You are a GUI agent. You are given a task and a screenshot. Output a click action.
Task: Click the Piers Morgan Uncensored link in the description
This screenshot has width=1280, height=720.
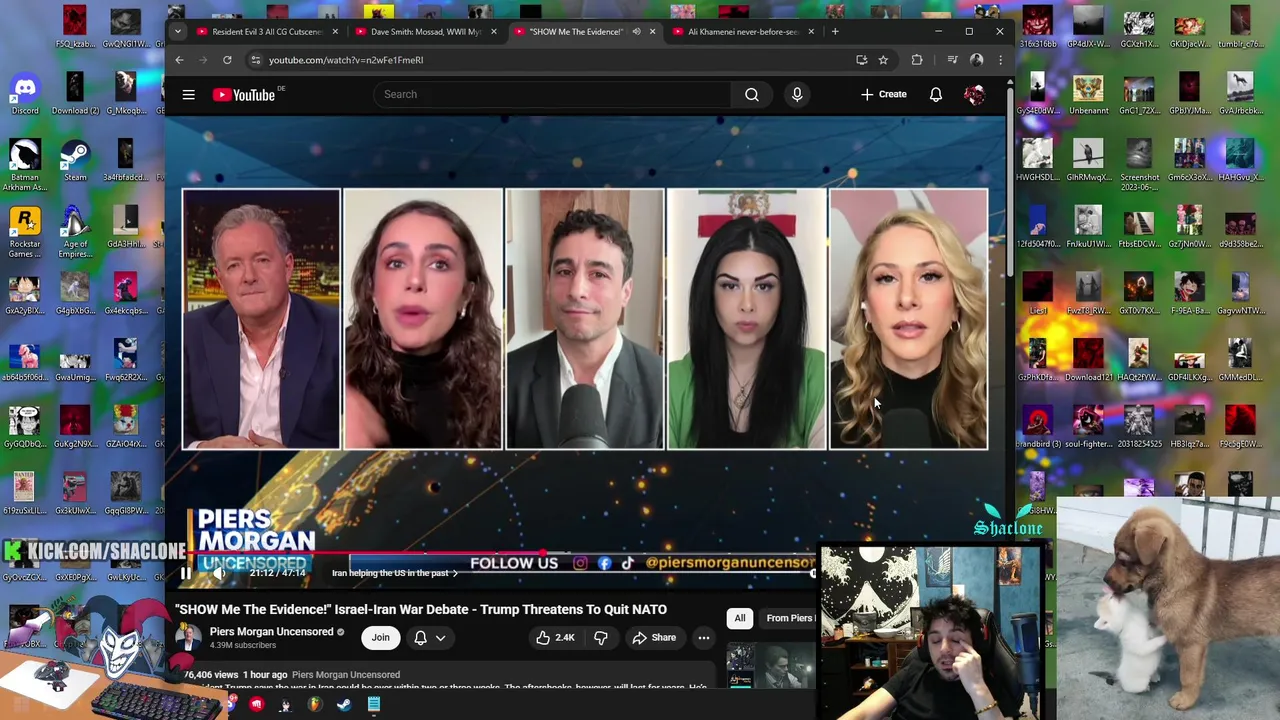coord(346,675)
